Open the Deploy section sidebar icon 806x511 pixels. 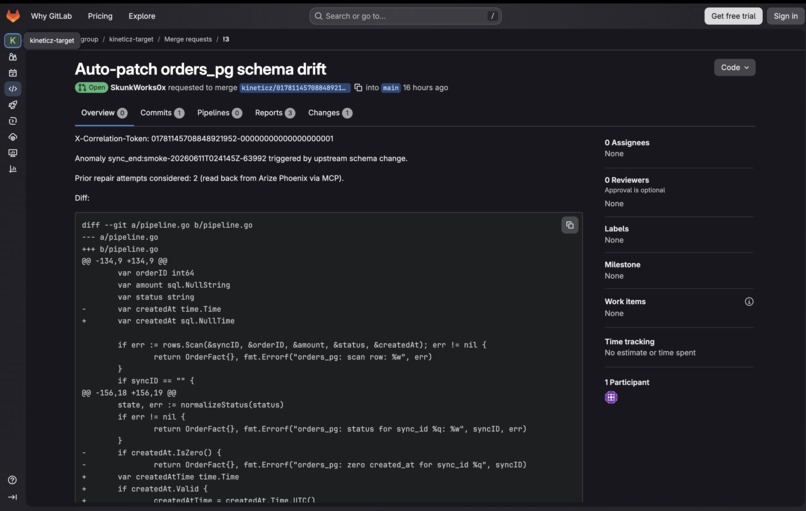[13, 121]
